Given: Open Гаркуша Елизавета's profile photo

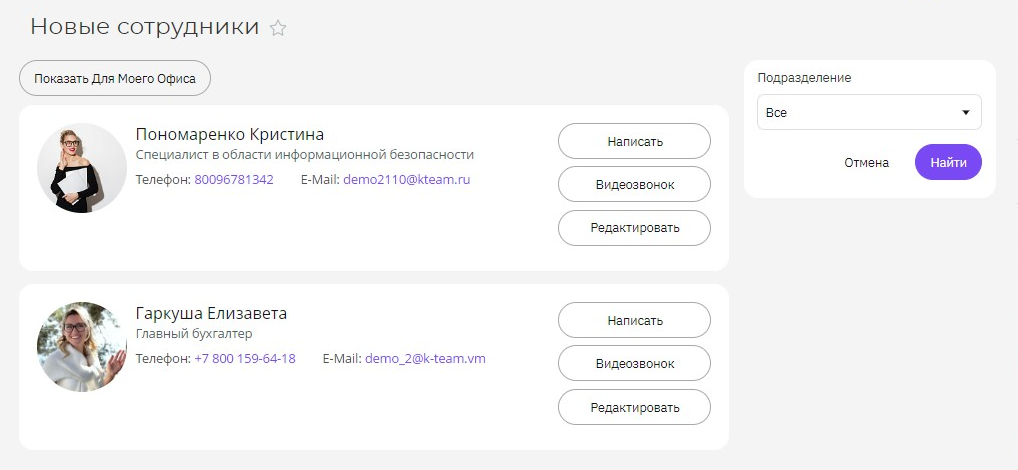Looking at the screenshot, I should tap(82, 347).
